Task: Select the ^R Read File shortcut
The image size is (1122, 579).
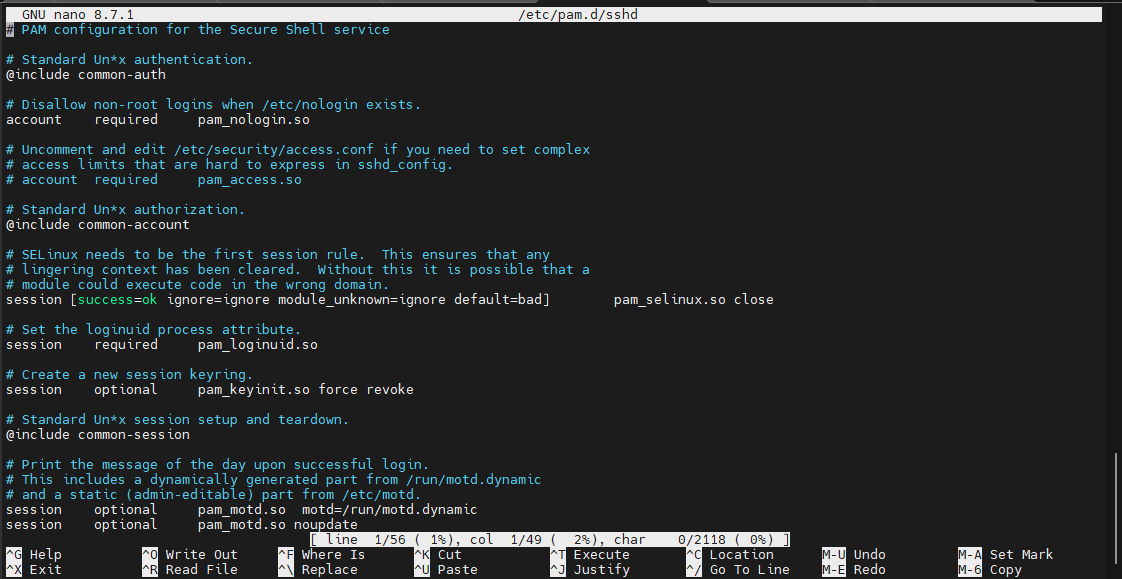Action: pyautogui.click(x=190, y=570)
